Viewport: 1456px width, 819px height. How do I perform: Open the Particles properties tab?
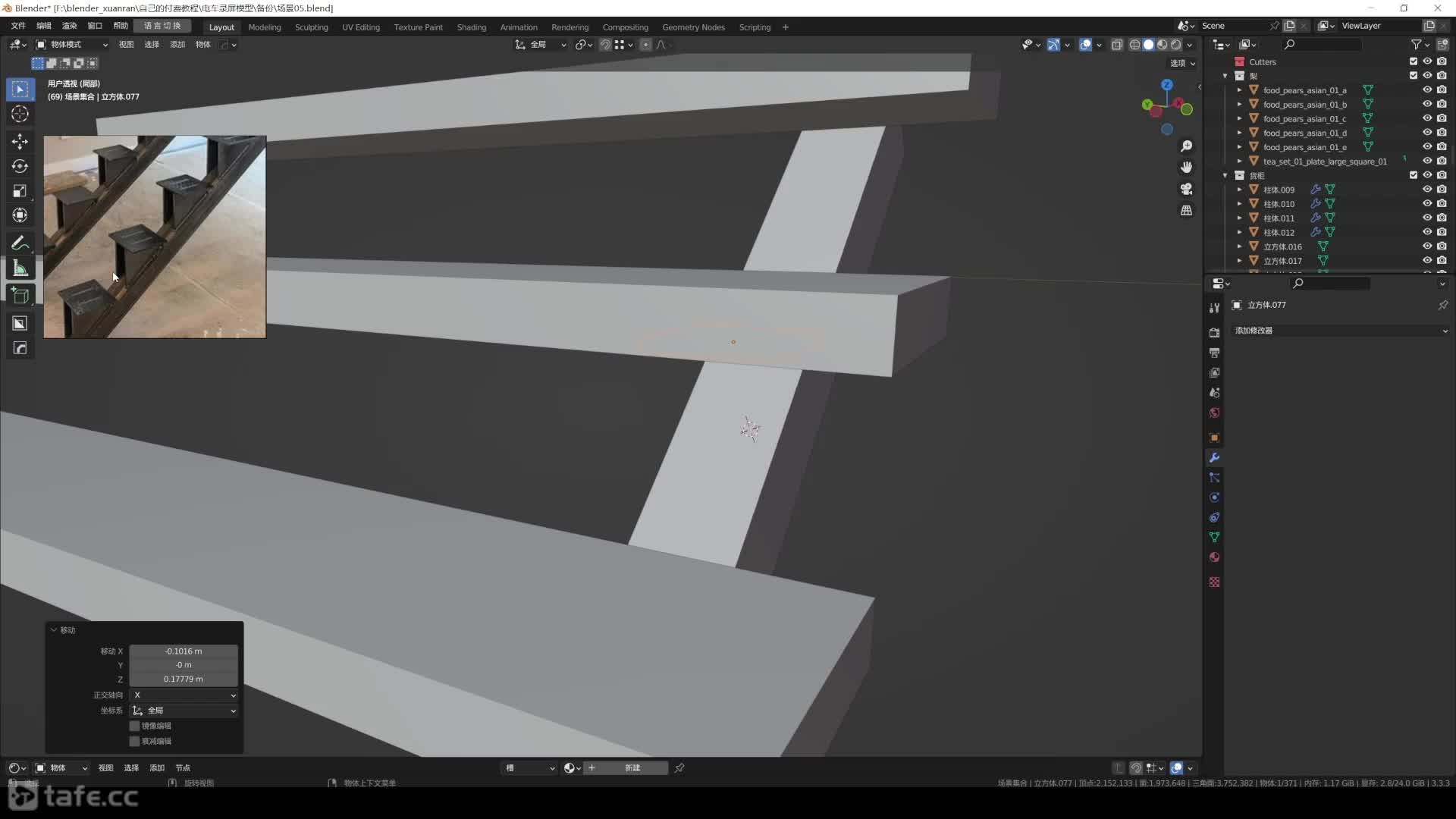1214,478
